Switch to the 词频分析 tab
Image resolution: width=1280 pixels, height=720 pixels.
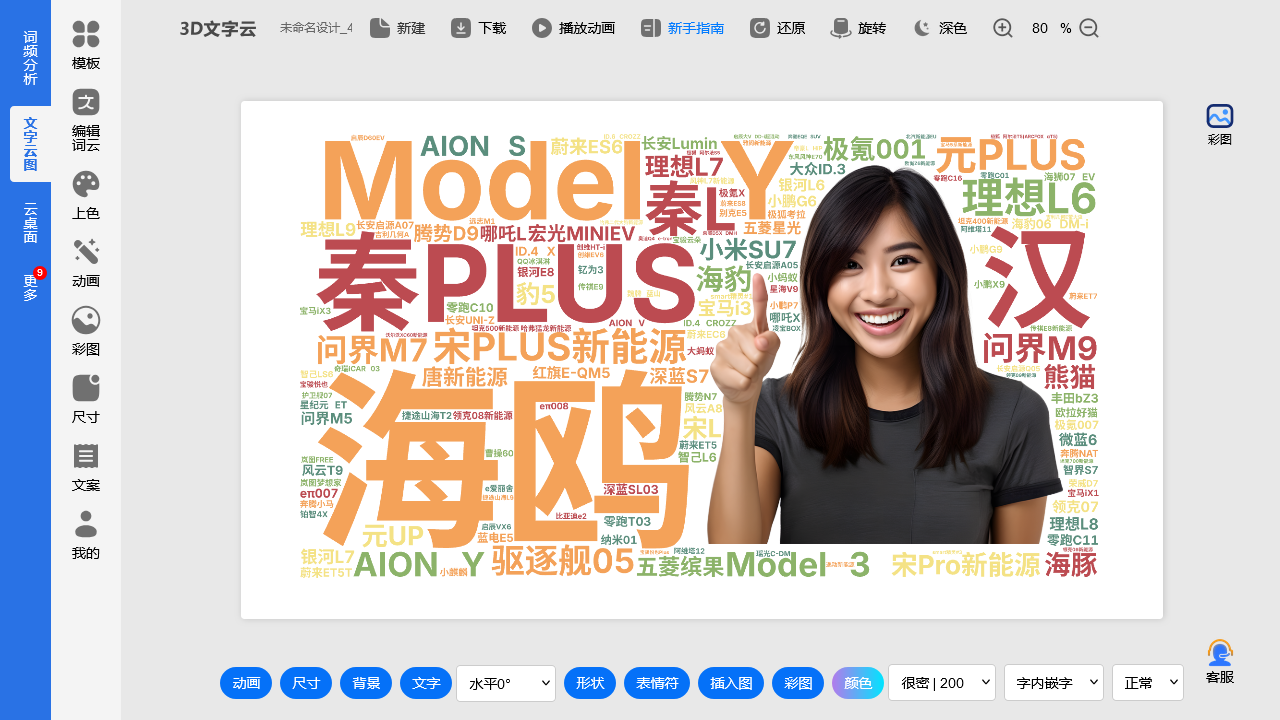[x=30, y=57]
